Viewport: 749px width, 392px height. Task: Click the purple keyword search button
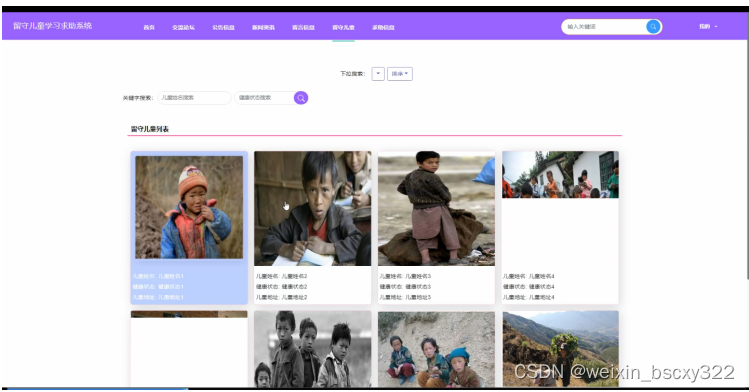(x=301, y=98)
